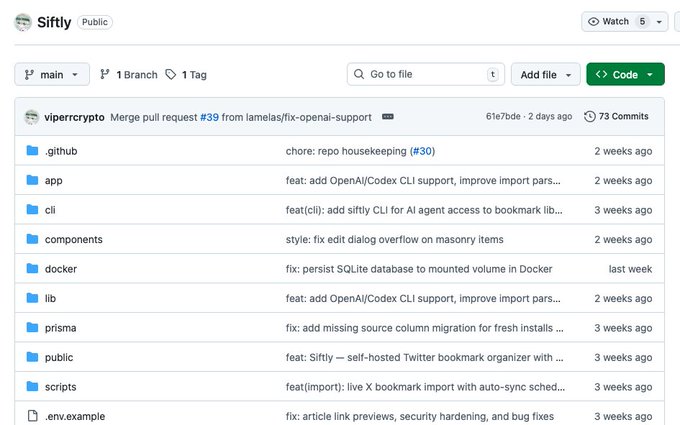
Task: Click the viperrcrypto commit author avatar
Action: click(31, 117)
